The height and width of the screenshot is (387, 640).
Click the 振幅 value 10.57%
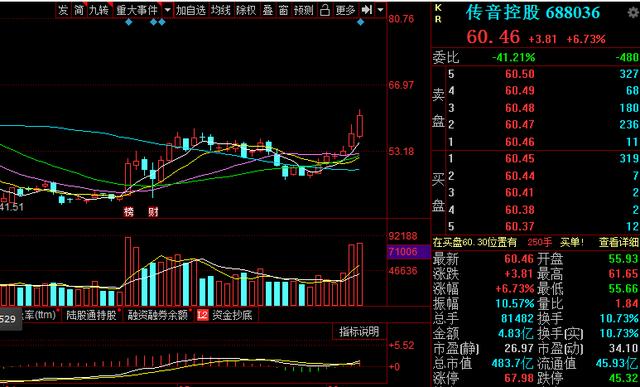(515, 304)
